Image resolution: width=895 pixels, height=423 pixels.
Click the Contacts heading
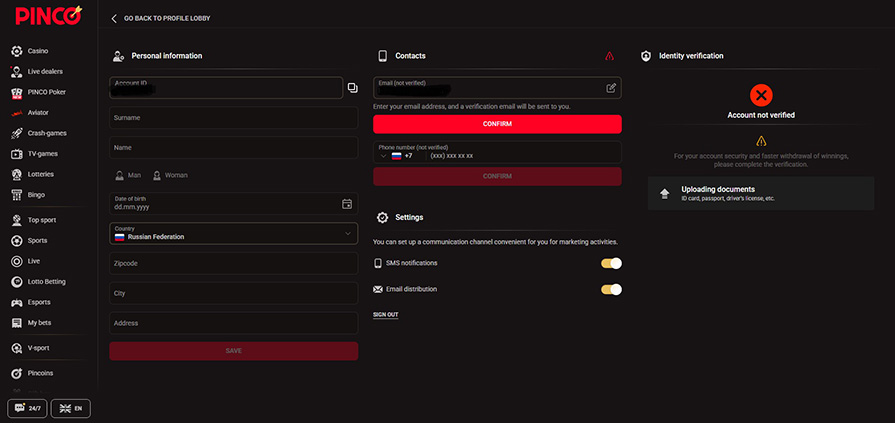(410, 56)
